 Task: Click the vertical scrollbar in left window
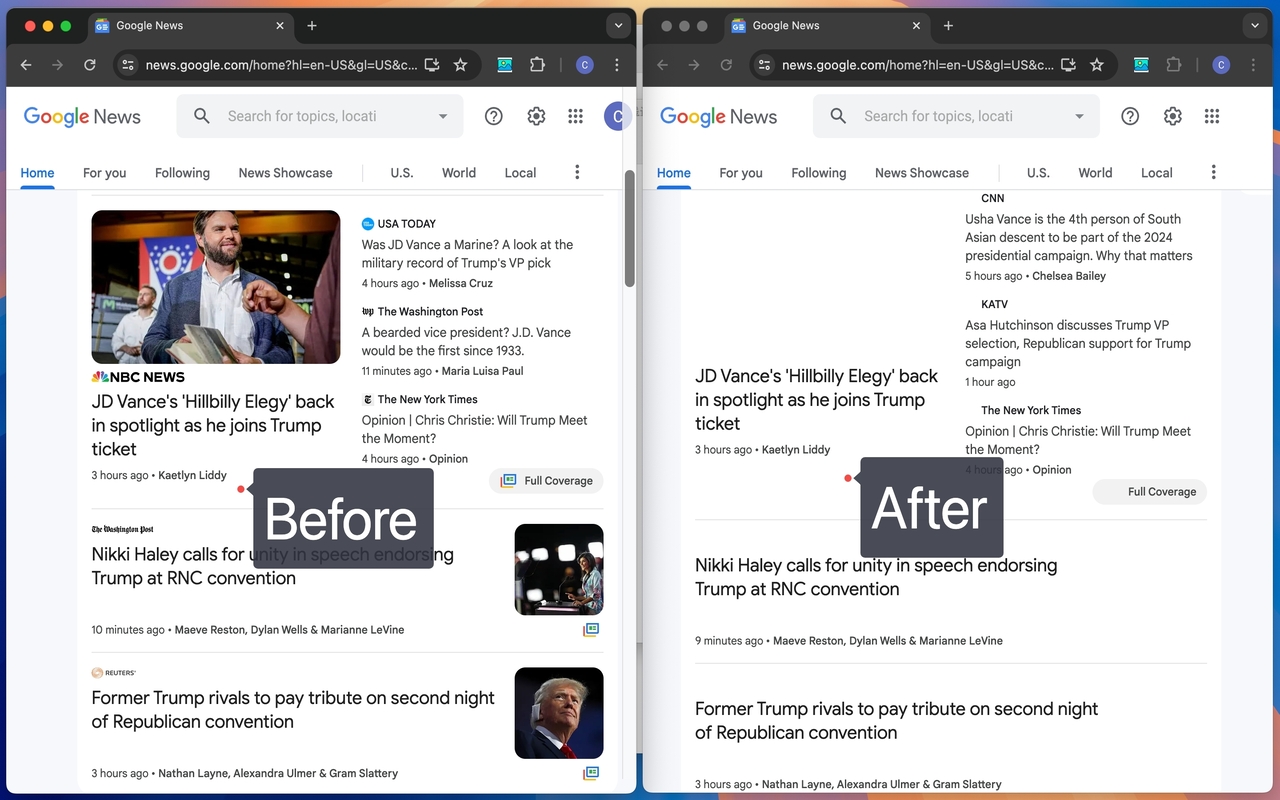point(629,228)
